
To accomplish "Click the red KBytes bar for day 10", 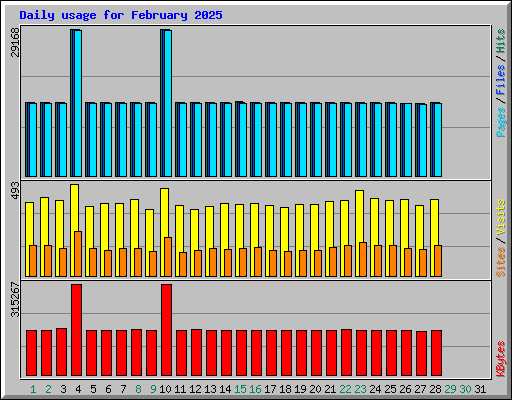I will pos(166,330).
